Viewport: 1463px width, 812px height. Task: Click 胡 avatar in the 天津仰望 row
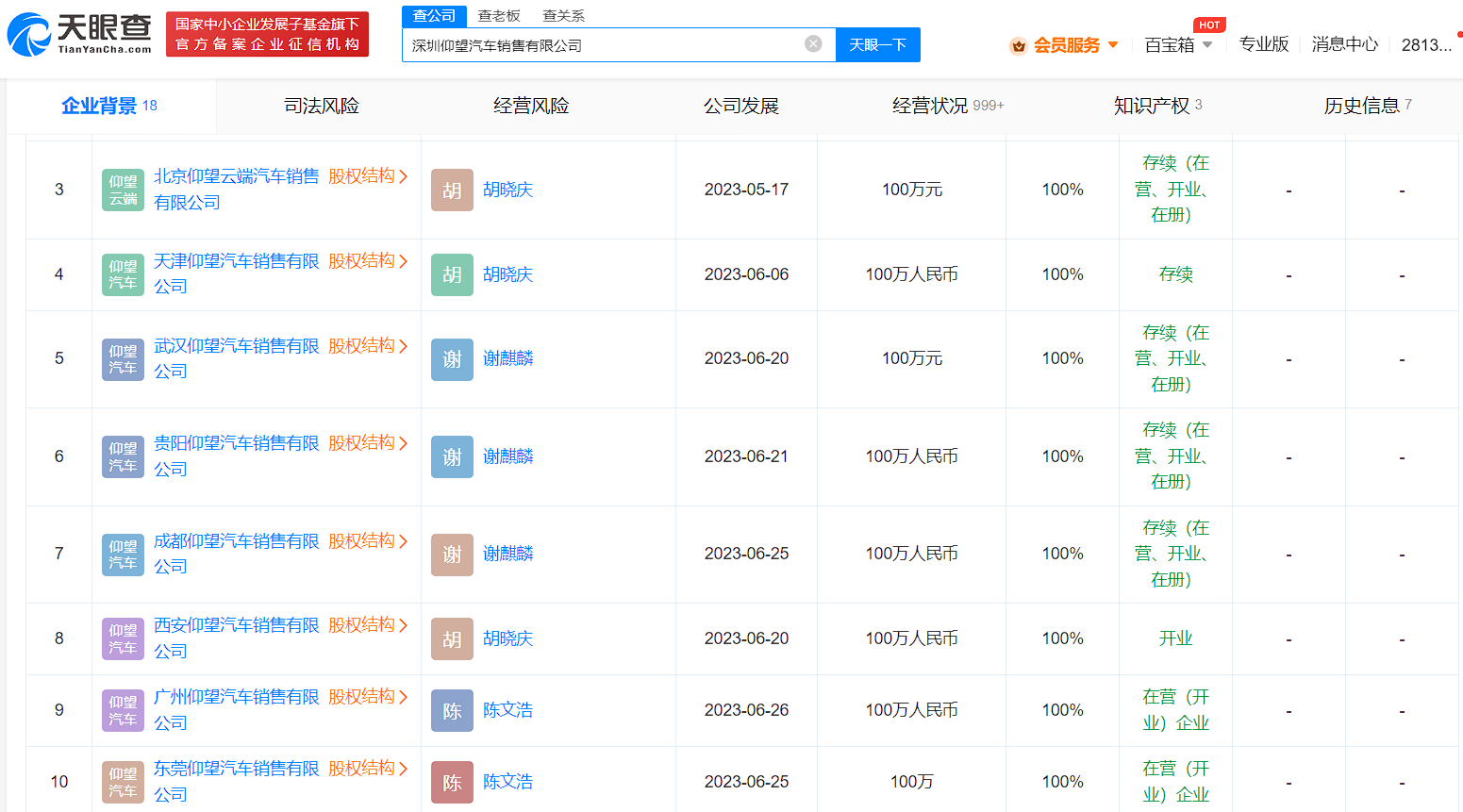pos(452,274)
